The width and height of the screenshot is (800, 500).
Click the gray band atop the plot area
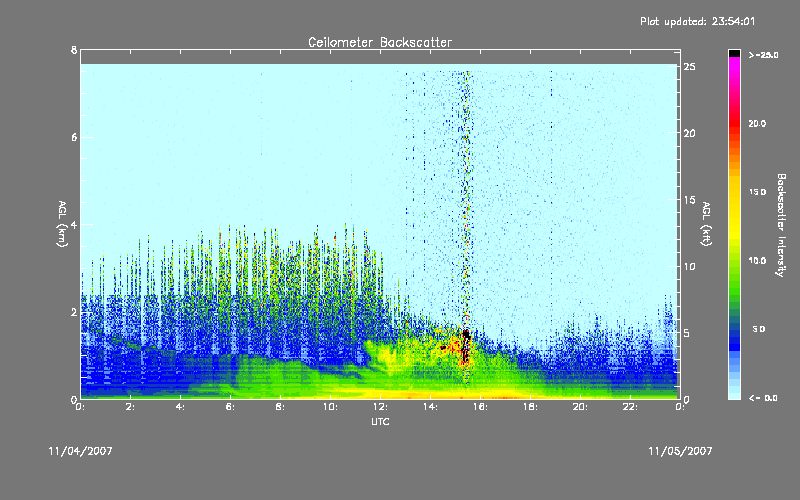tap(380, 57)
